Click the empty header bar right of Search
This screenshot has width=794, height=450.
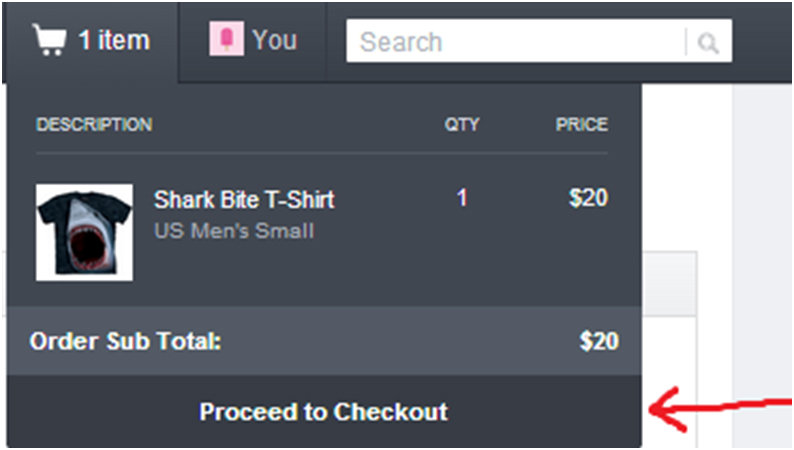point(762,42)
